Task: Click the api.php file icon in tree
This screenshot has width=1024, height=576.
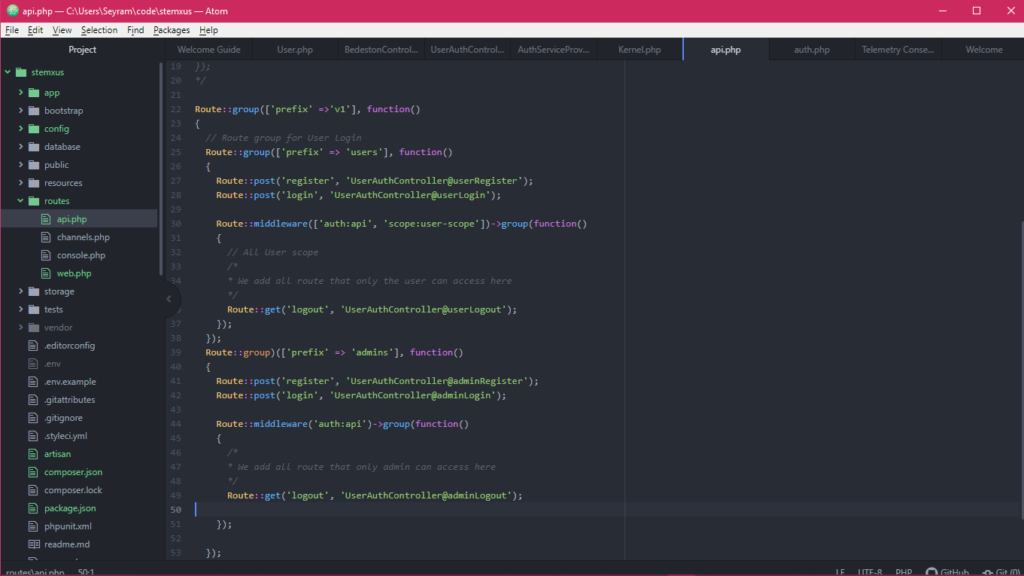Action: [x=48, y=219]
